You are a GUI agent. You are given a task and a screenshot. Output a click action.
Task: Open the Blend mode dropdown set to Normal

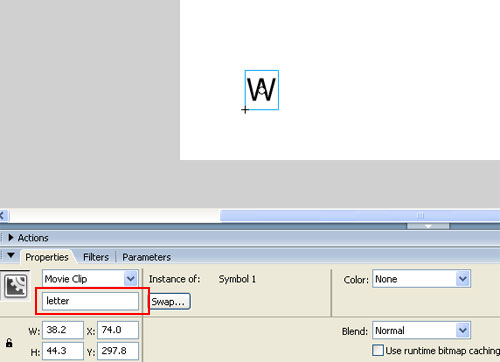pos(421,330)
